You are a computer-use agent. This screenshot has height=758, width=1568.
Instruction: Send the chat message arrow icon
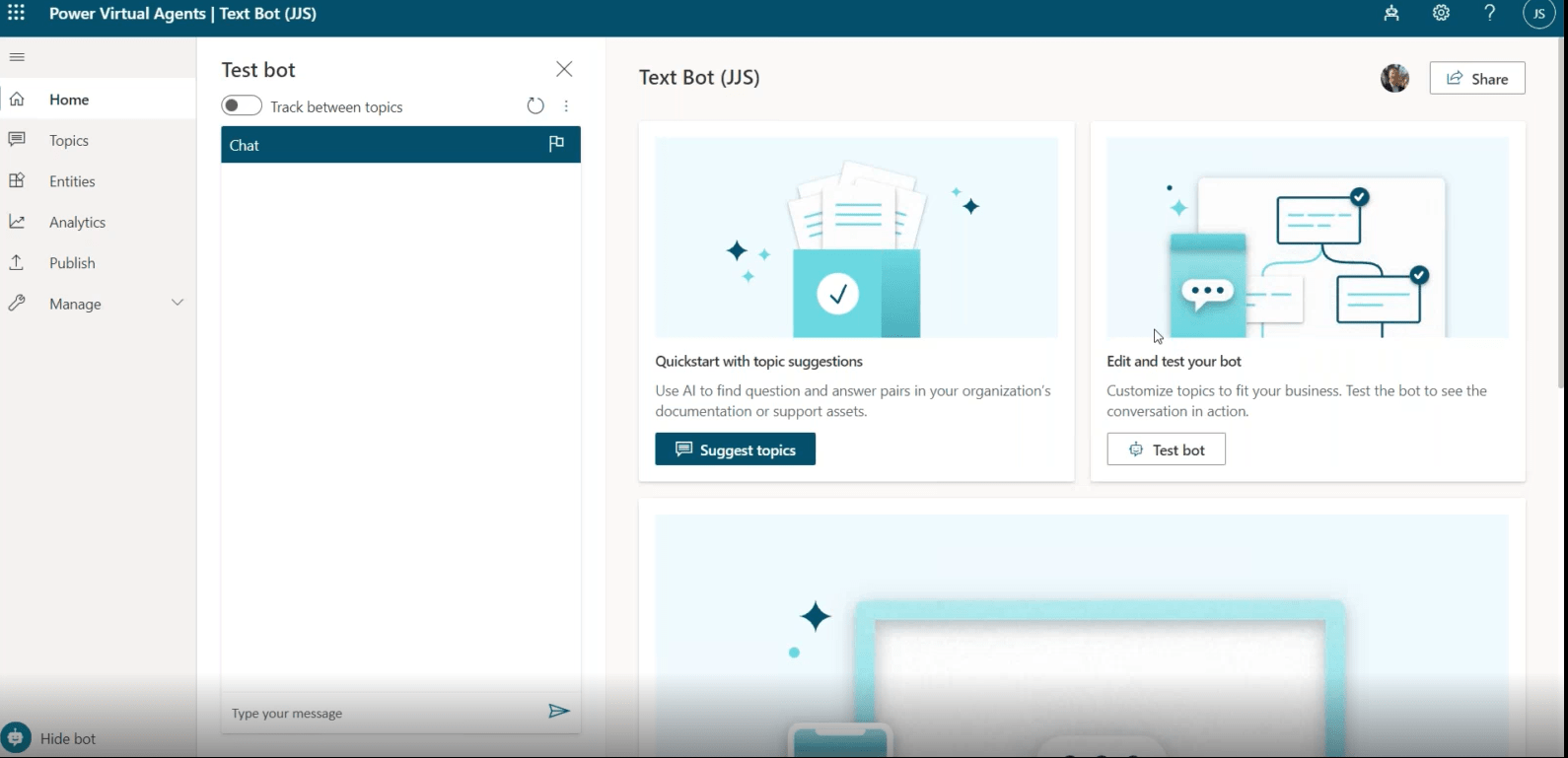click(559, 712)
